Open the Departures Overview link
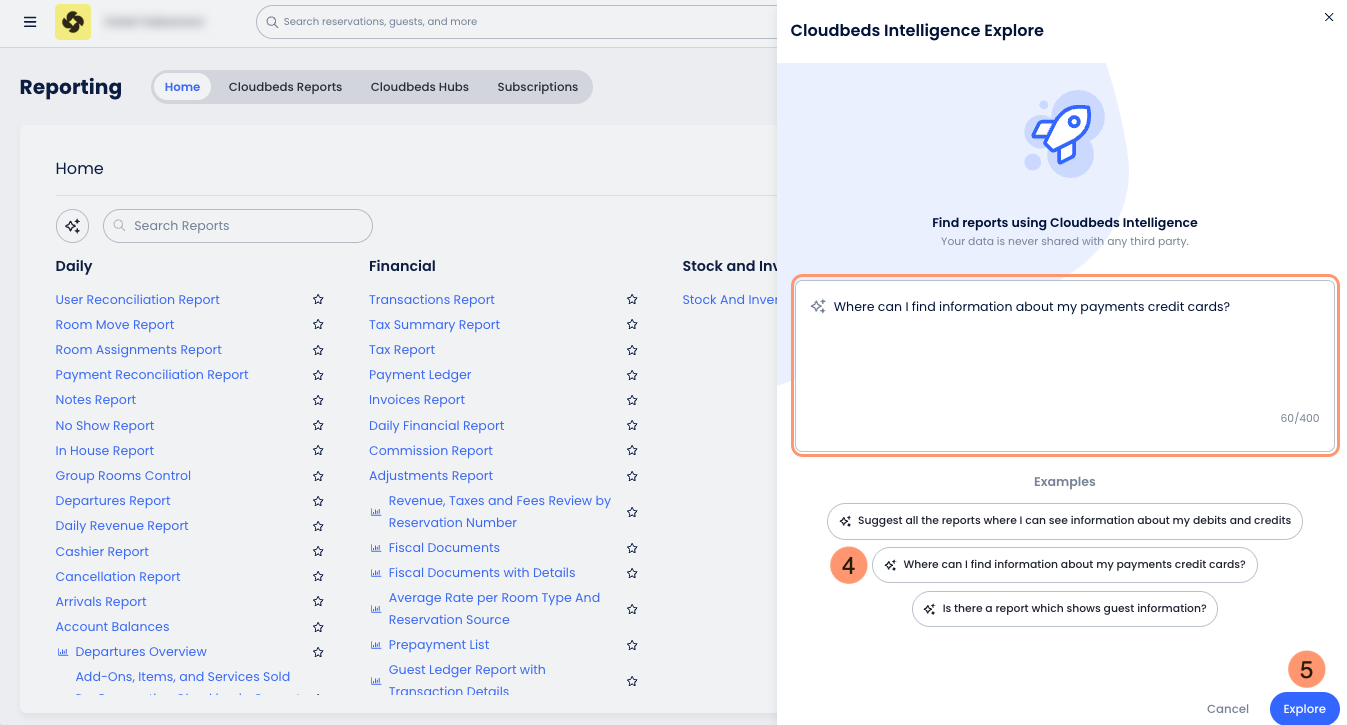 click(x=141, y=652)
